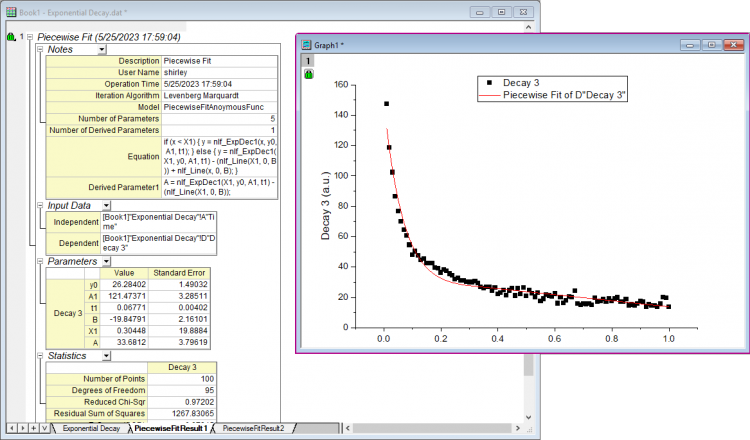Click the Derived Parameter1 formula cell
The height and width of the screenshot is (440, 750).
[220, 187]
